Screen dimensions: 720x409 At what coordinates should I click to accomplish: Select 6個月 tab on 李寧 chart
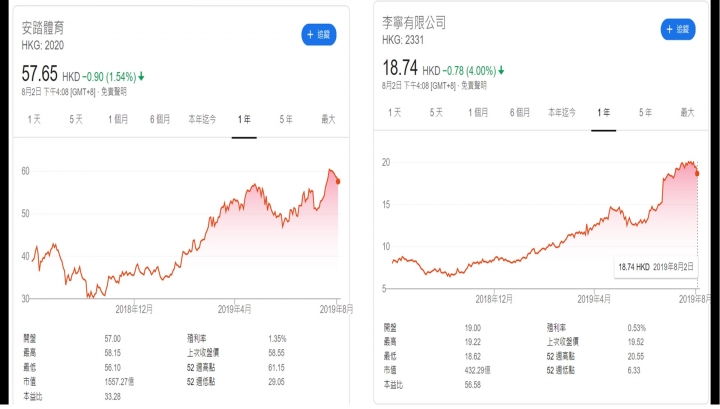pyautogui.click(x=520, y=112)
